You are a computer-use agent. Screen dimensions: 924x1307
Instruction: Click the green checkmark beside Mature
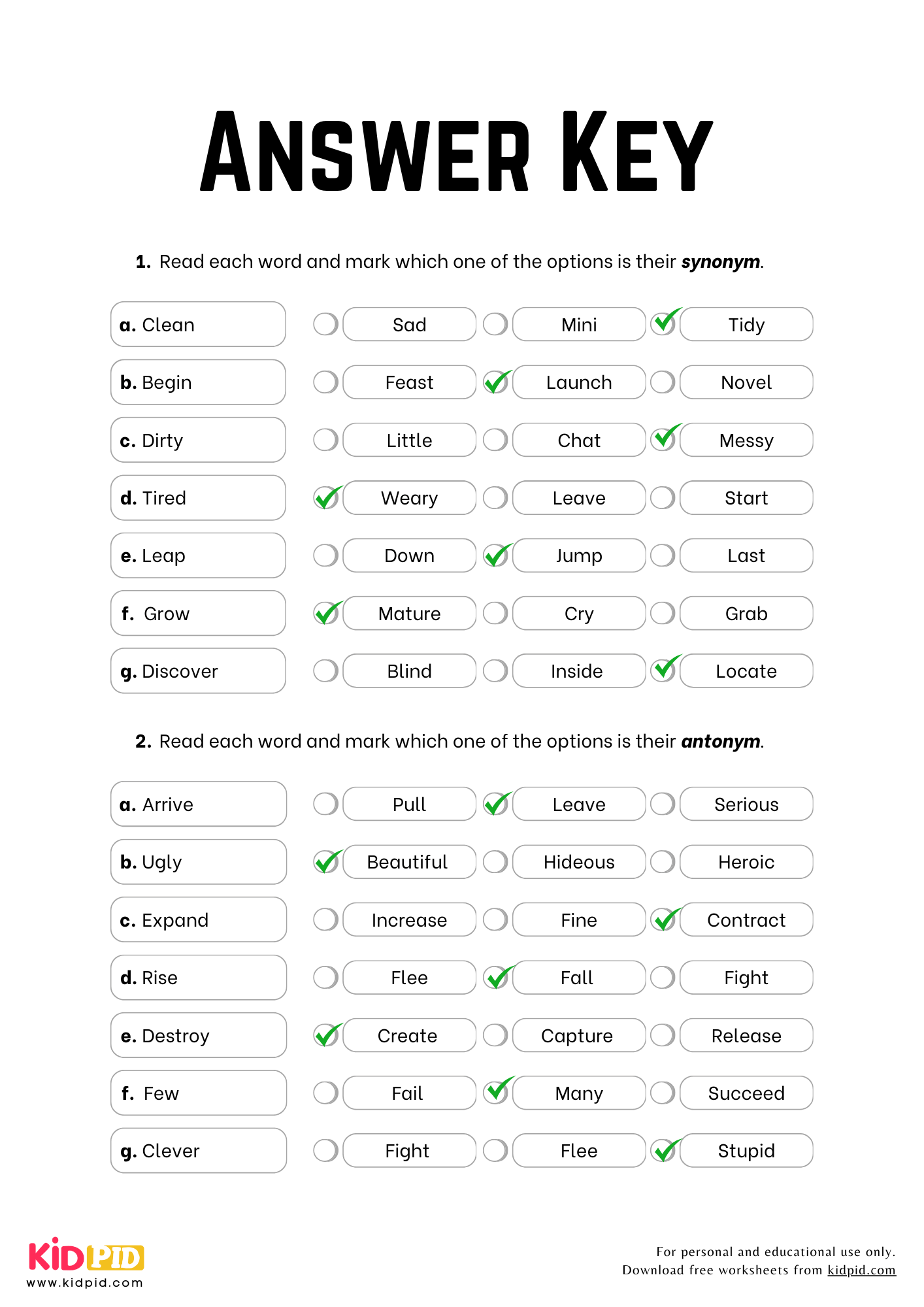(x=327, y=613)
